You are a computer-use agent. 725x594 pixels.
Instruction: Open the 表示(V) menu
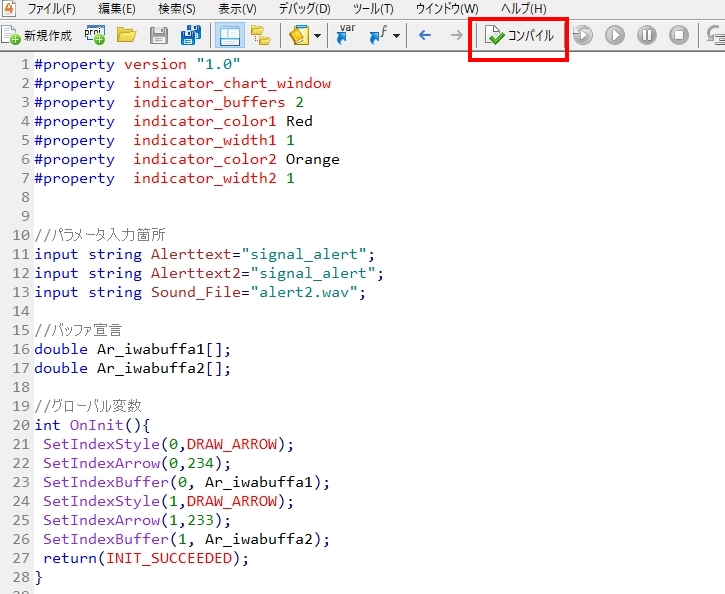[x=237, y=9]
